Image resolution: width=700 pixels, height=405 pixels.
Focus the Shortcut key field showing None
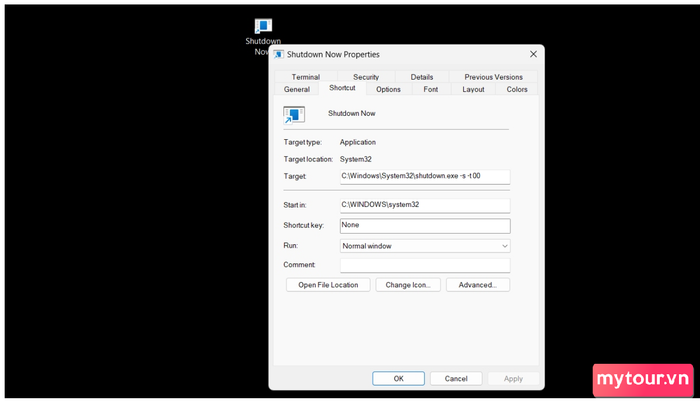[x=425, y=225]
